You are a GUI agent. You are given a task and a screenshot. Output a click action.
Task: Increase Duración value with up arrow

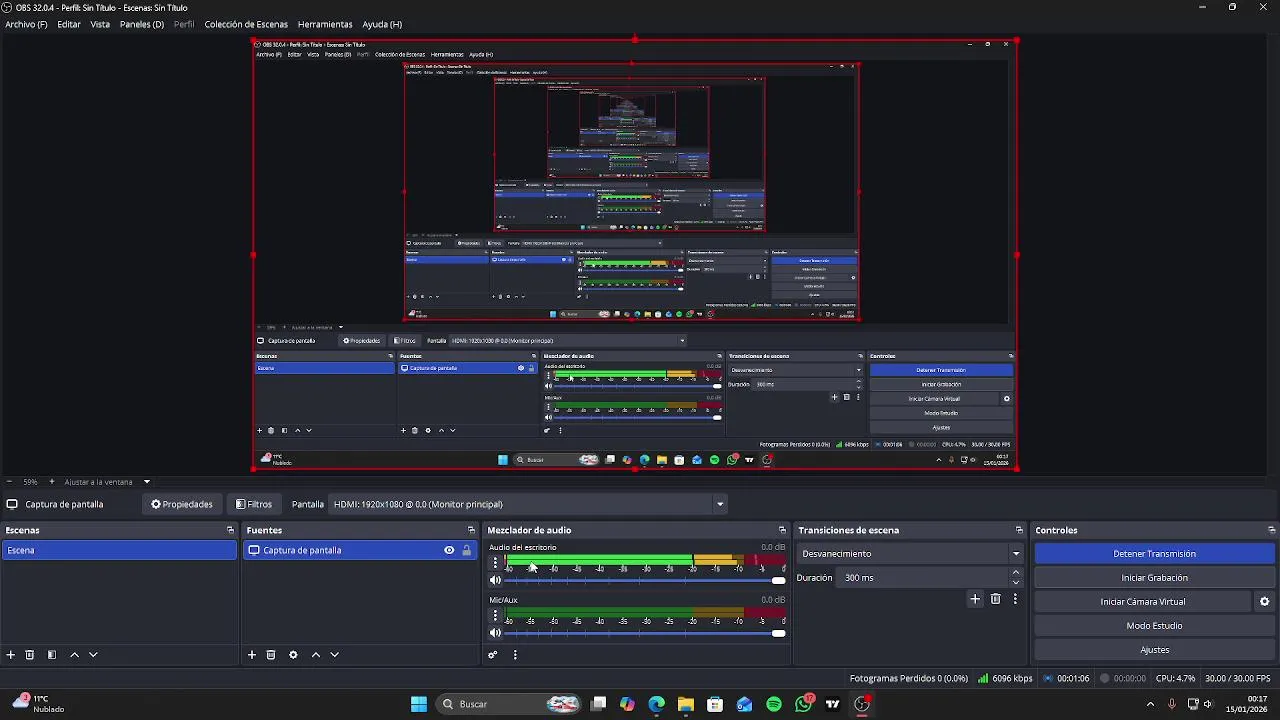(x=1016, y=573)
